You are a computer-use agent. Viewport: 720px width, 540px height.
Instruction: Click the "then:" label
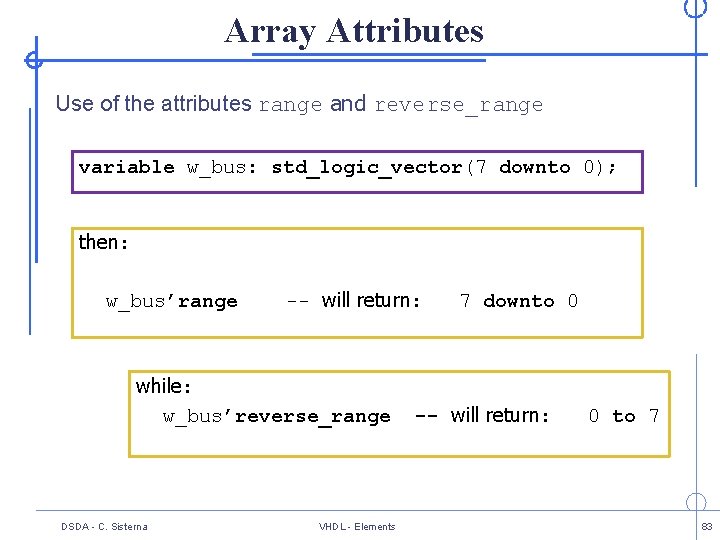point(103,242)
